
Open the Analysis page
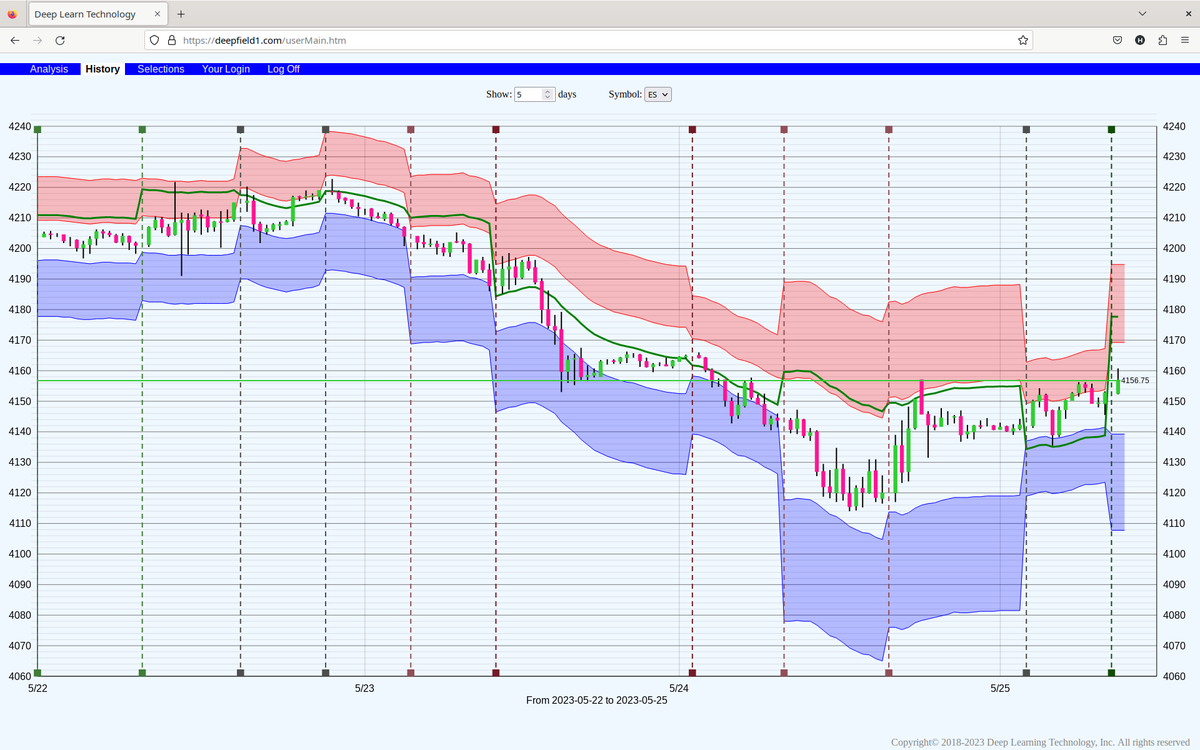(49, 69)
